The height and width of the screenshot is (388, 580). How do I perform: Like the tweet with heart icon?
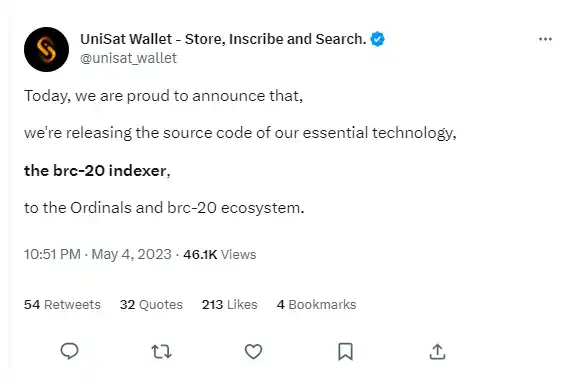[x=253, y=351]
